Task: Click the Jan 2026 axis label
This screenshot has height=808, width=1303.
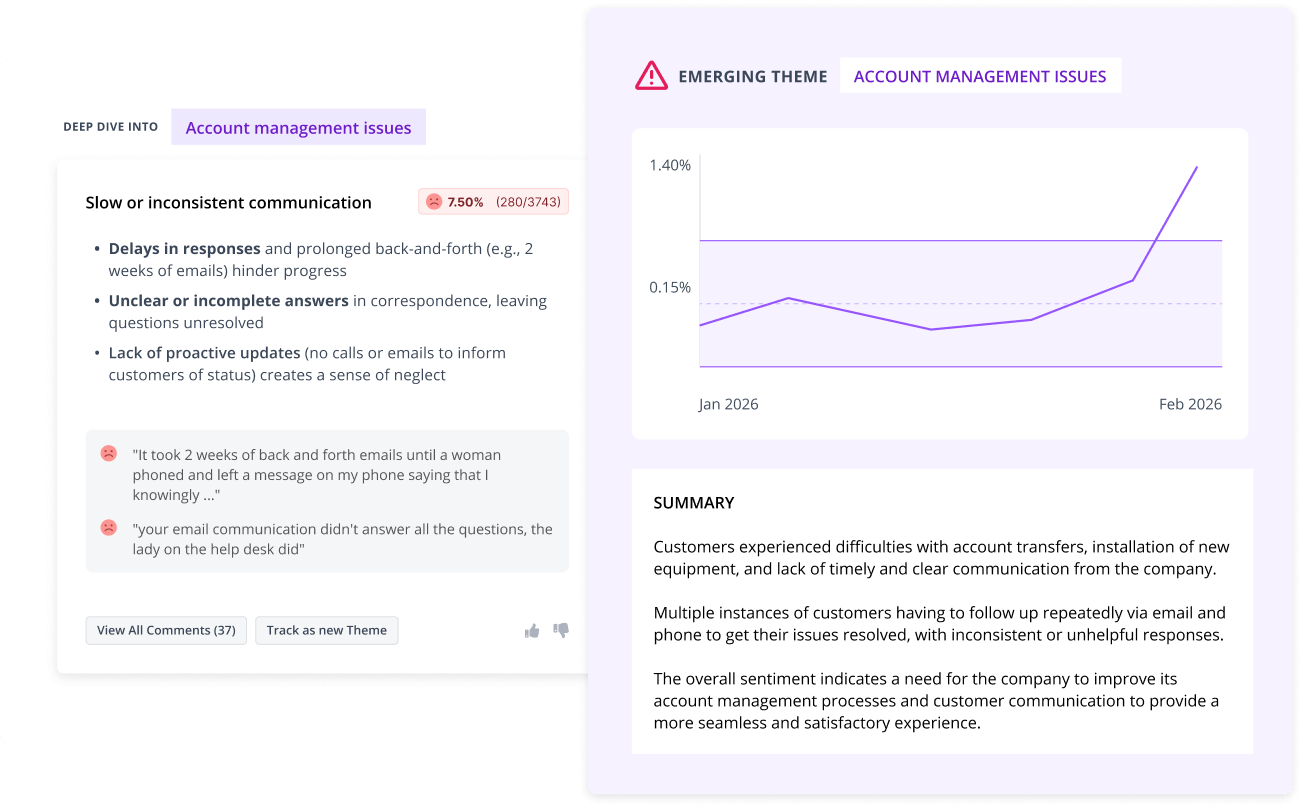Action: click(x=728, y=404)
